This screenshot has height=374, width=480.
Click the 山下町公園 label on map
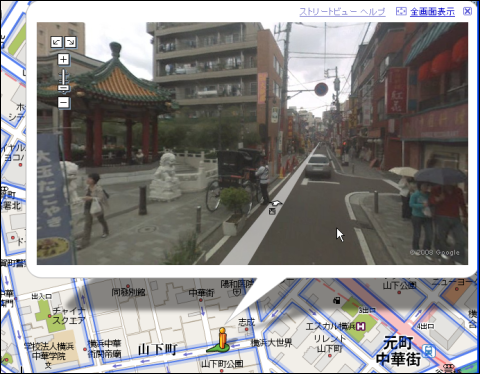tap(222, 364)
